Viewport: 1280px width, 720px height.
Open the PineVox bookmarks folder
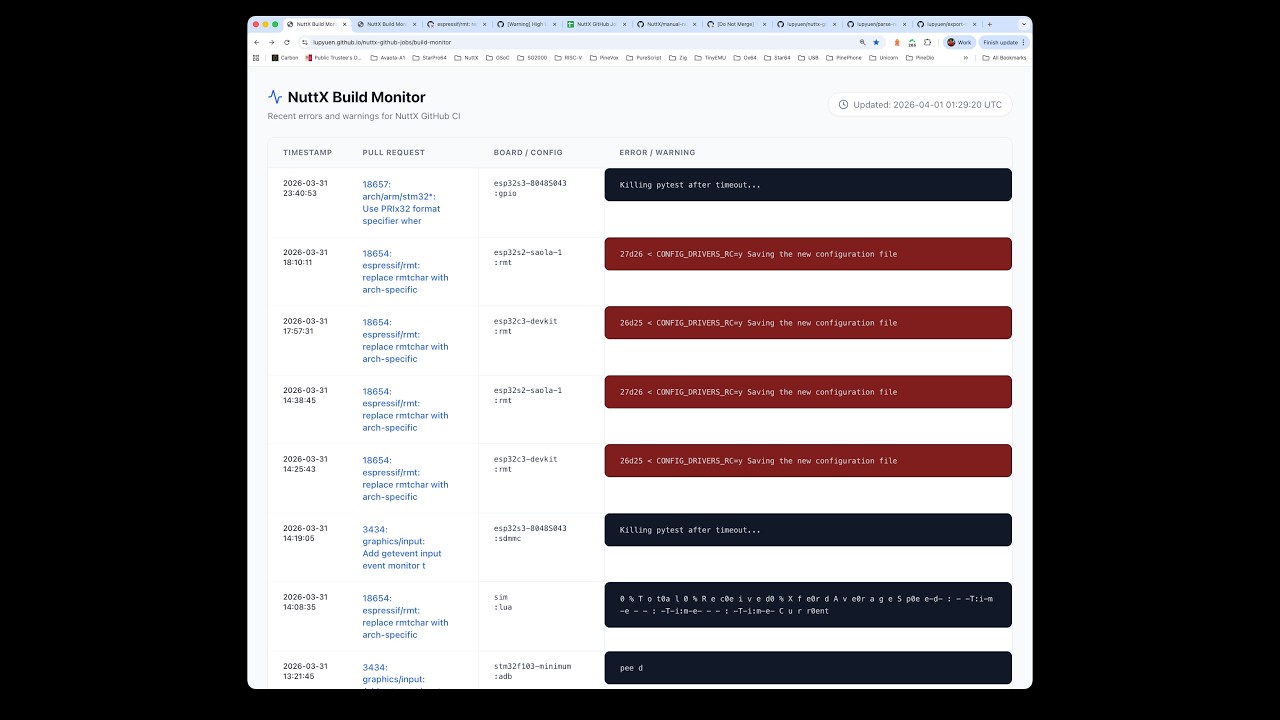(604, 58)
